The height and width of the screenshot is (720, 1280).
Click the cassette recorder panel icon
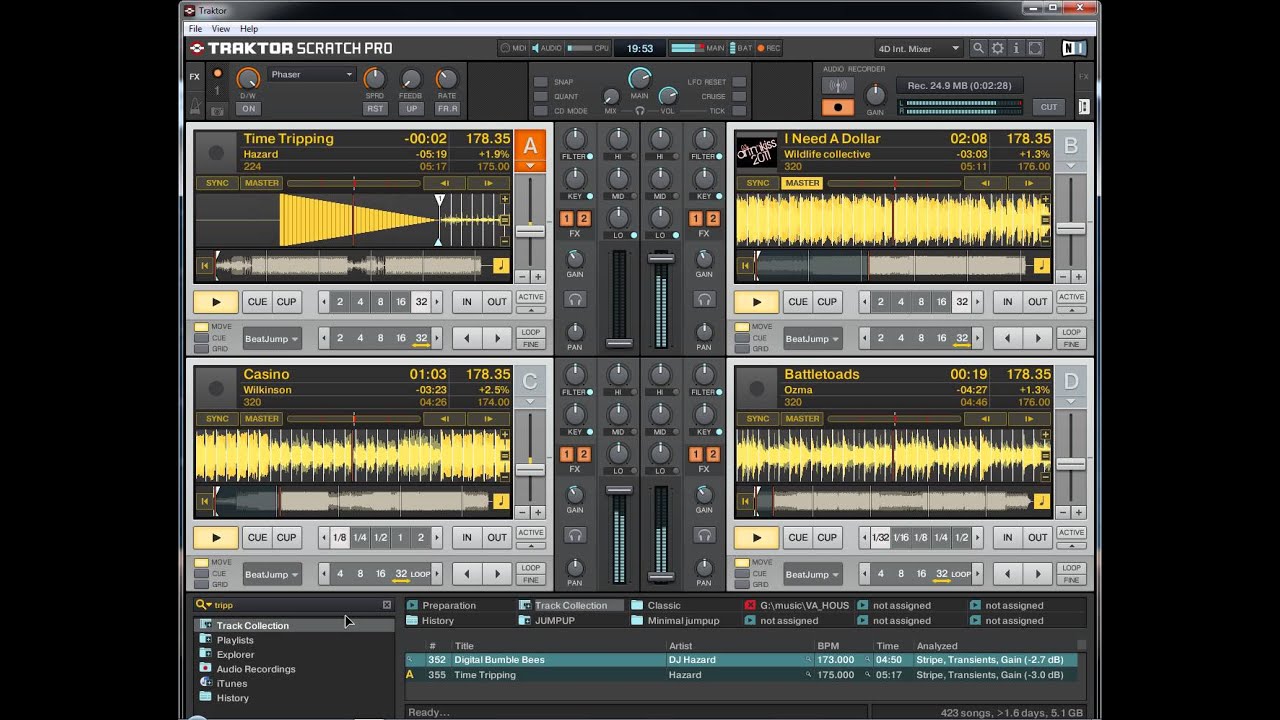(1084, 107)
